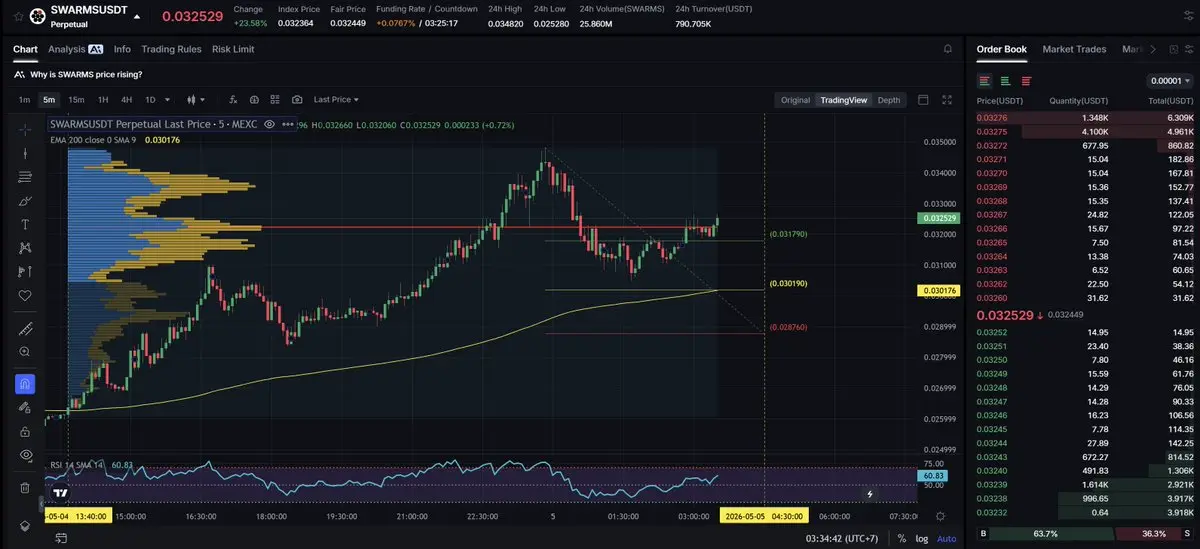Click the trash remove drawings icon
Viewport: 1200px width, 549px height.
click(x=25, y=488)
